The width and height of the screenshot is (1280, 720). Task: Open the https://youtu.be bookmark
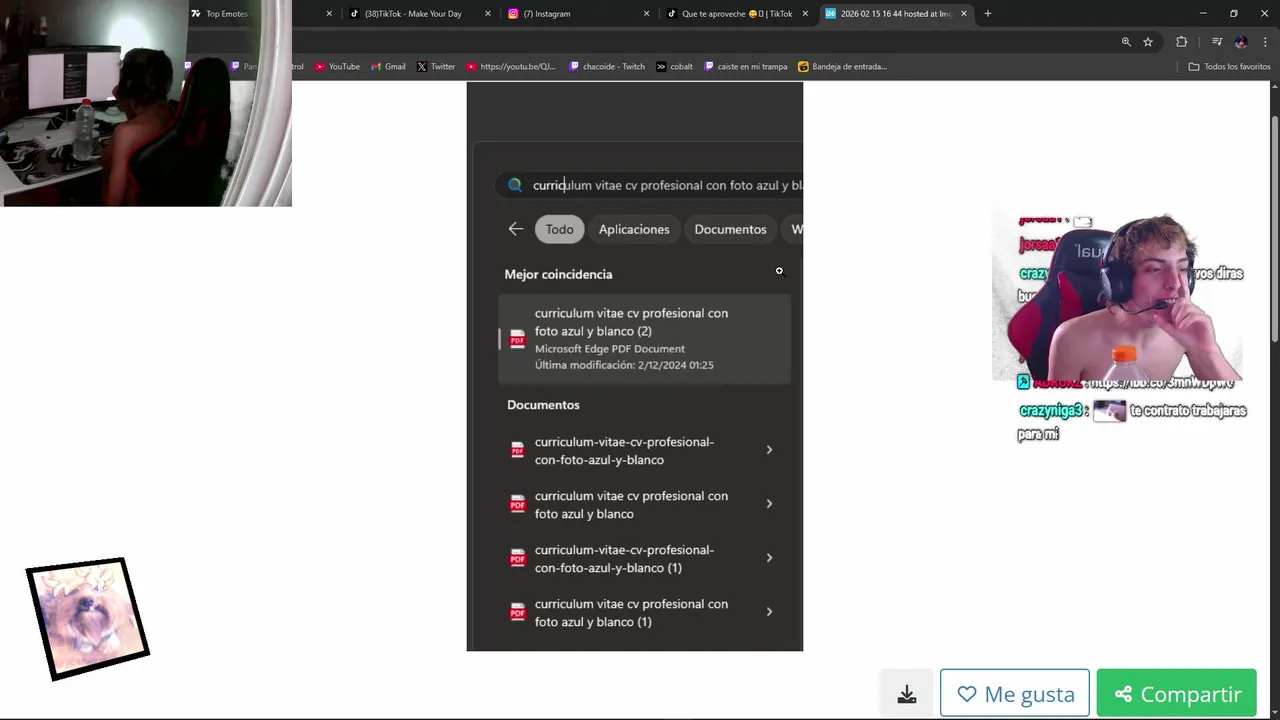pyautogui.click(x=510, y=67)
